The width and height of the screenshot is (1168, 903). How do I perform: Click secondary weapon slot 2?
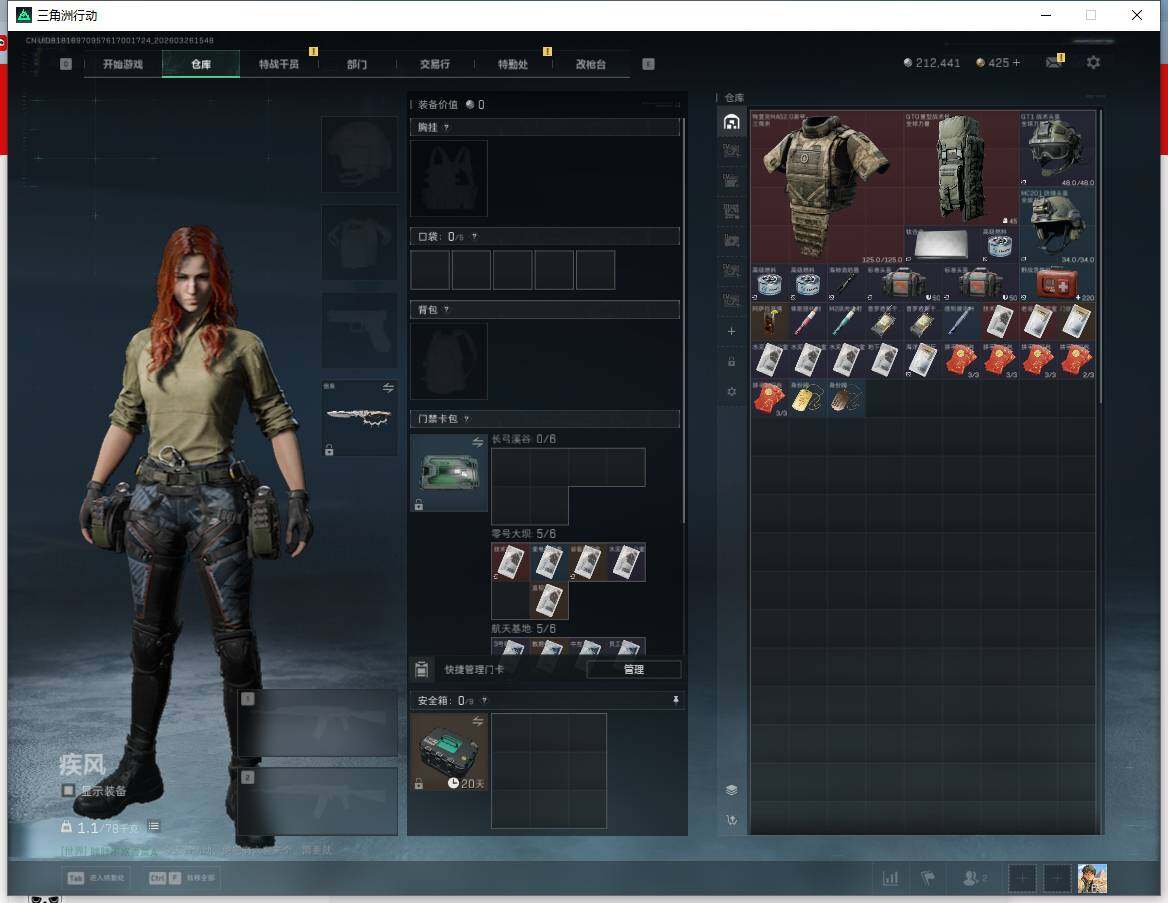[318, 802]
